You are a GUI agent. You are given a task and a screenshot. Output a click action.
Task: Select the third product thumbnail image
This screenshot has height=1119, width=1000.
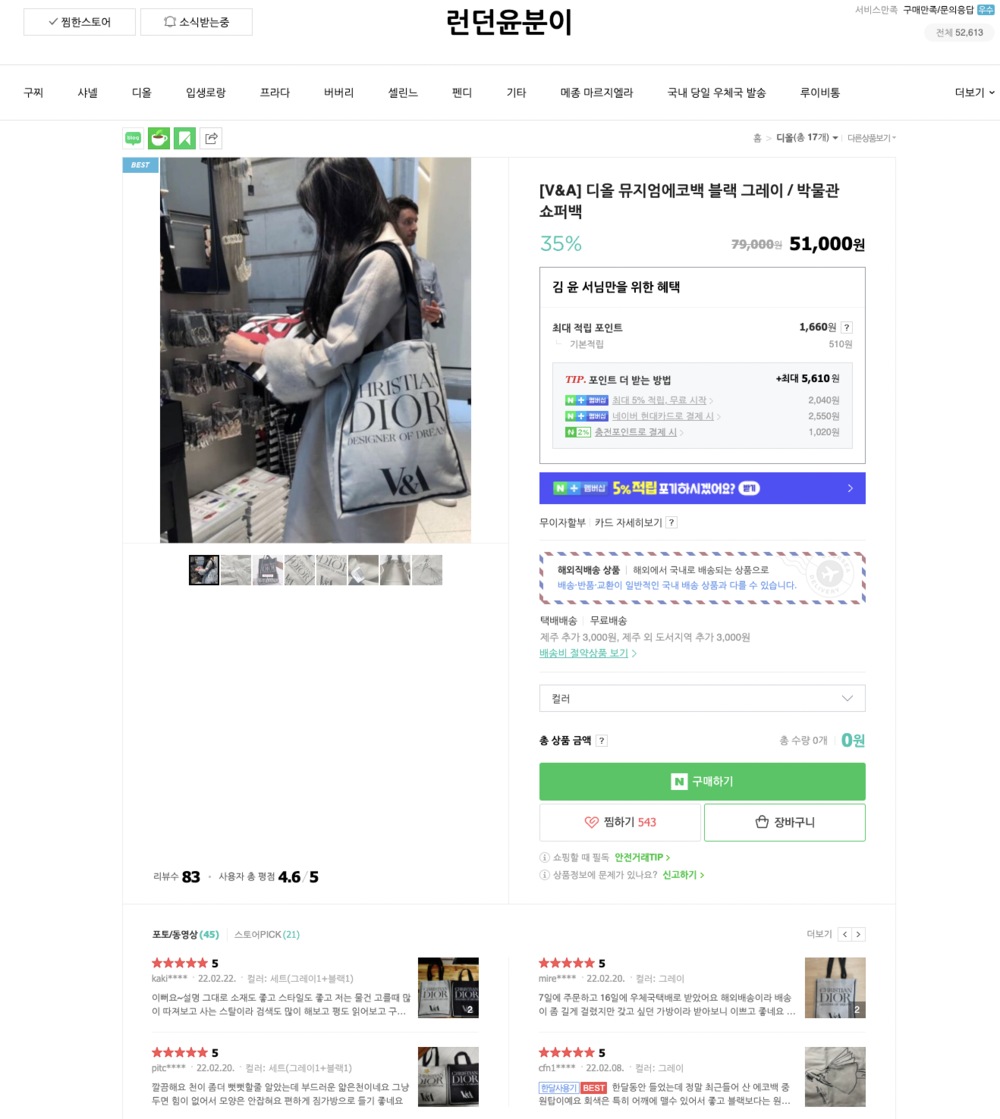pos(268,570)
